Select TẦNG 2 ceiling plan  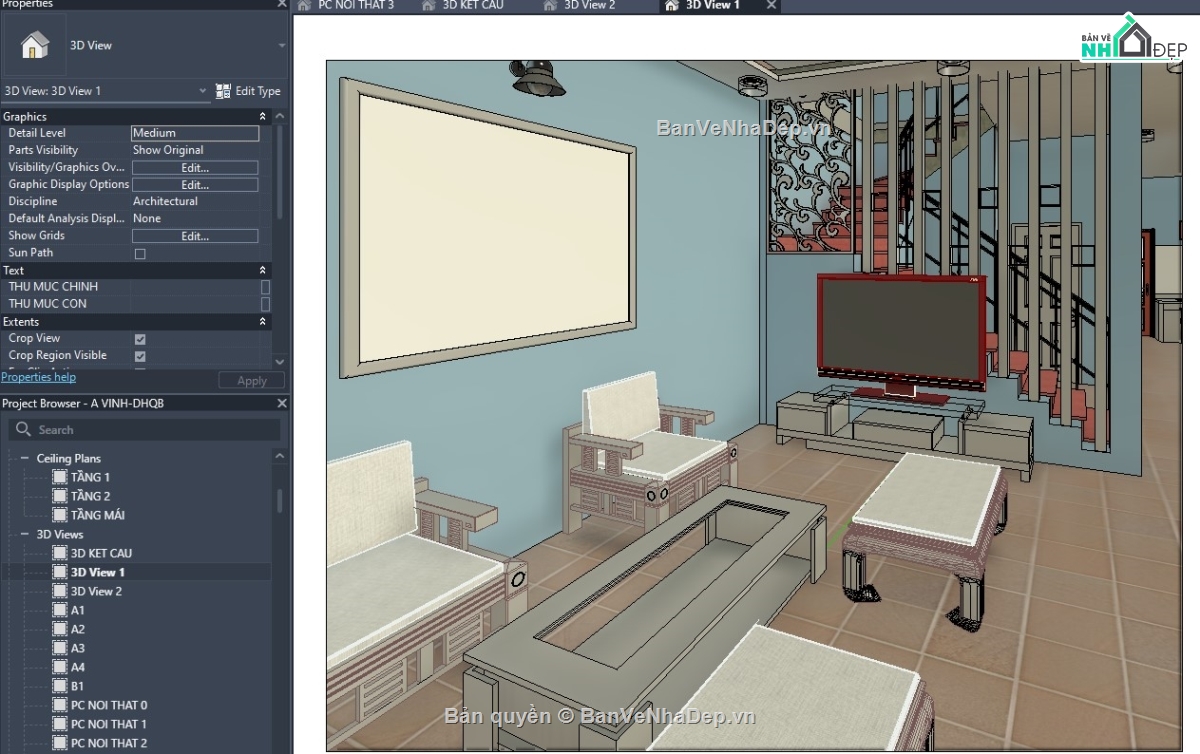(x=91, y=496)
